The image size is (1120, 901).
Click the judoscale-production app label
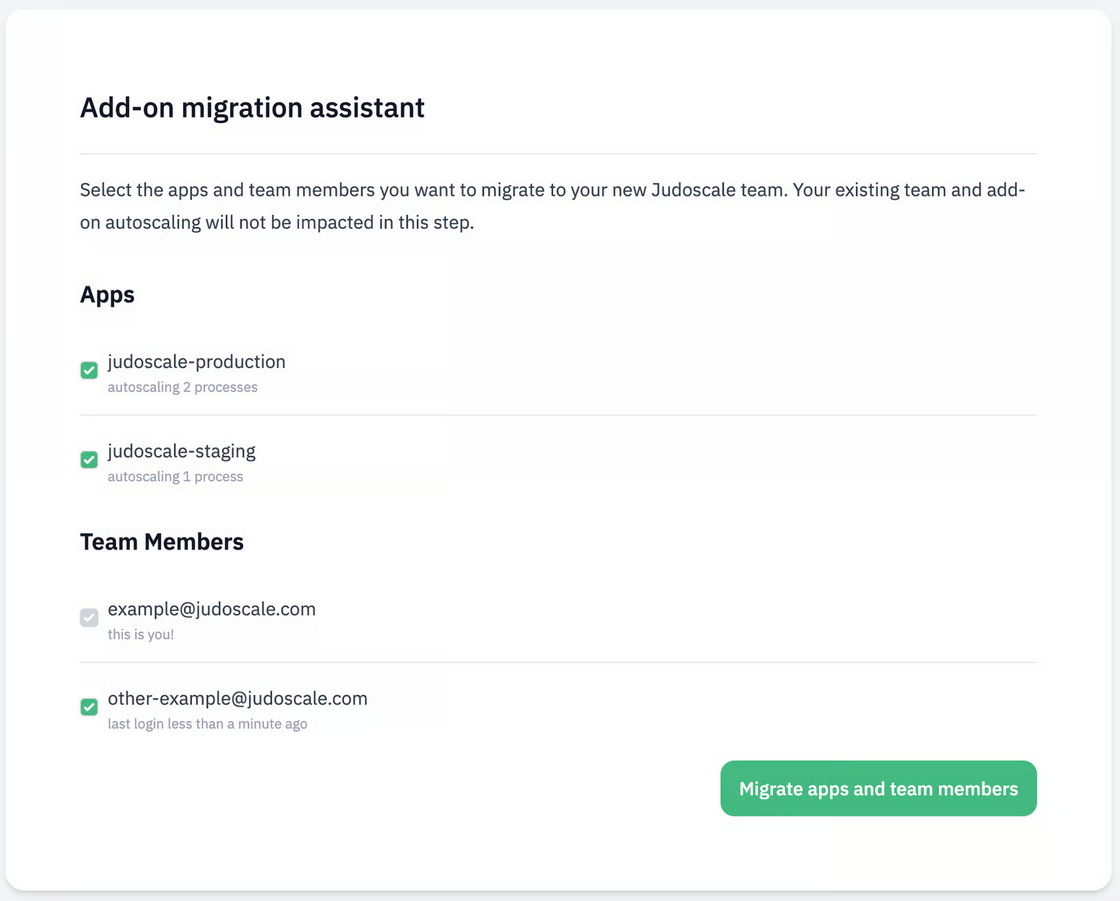[x=196, y=362]
